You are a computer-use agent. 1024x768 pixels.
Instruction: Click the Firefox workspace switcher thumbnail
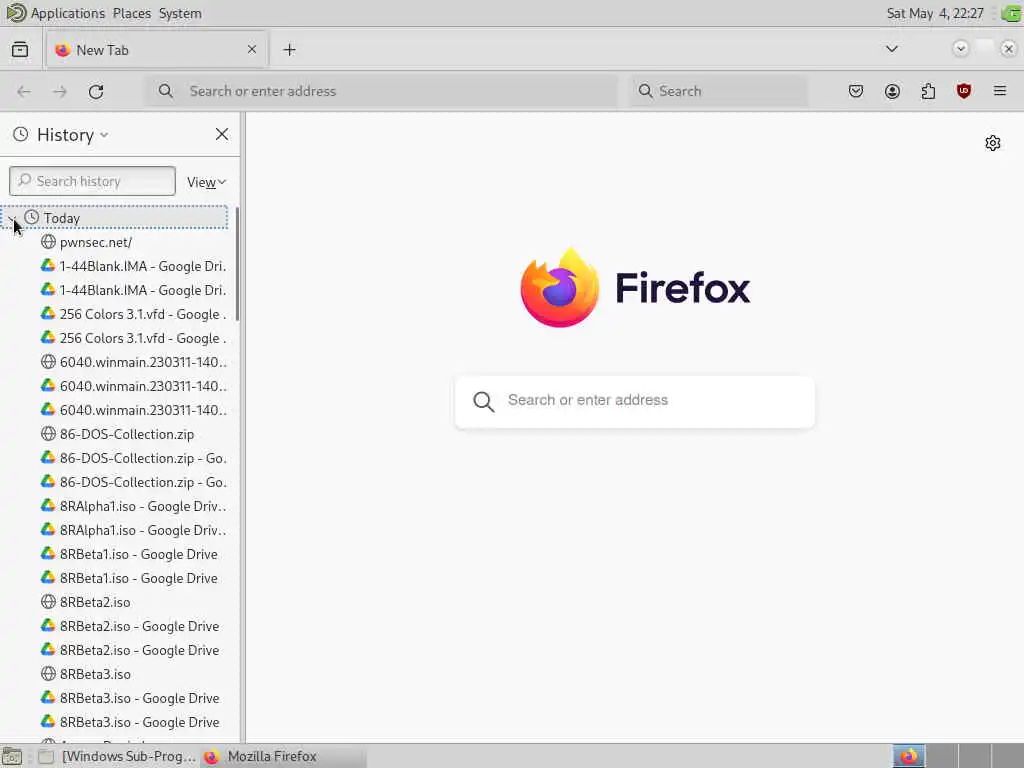909,756
